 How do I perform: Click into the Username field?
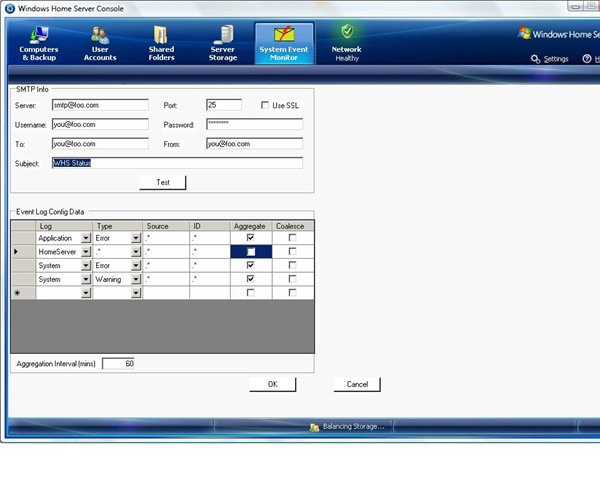(x=100, y=124)
